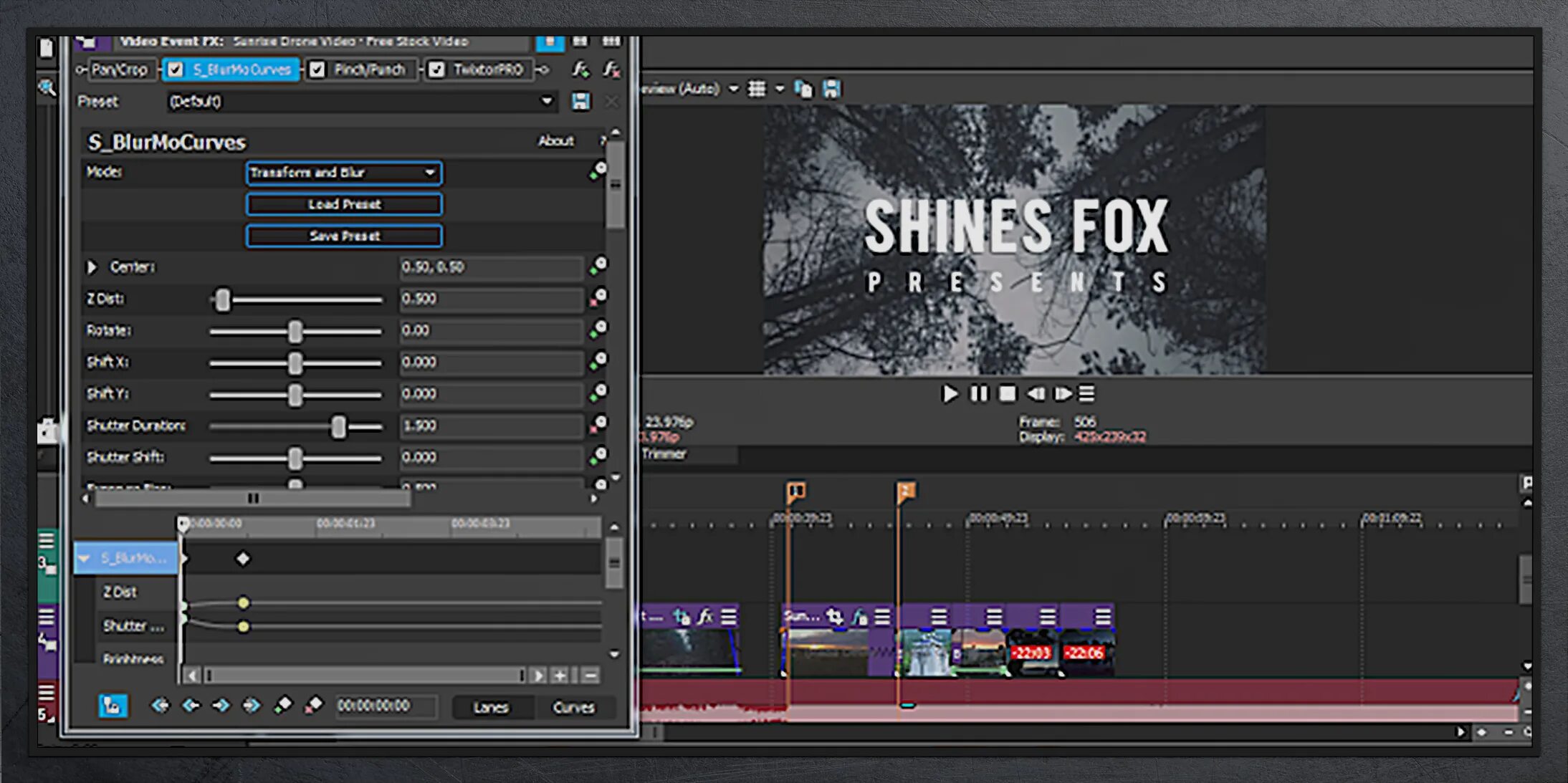Open the preview transport menu icon
Image resolution: width=1568 pixels, height=783 pixels.
click(x=1086, y=394)
